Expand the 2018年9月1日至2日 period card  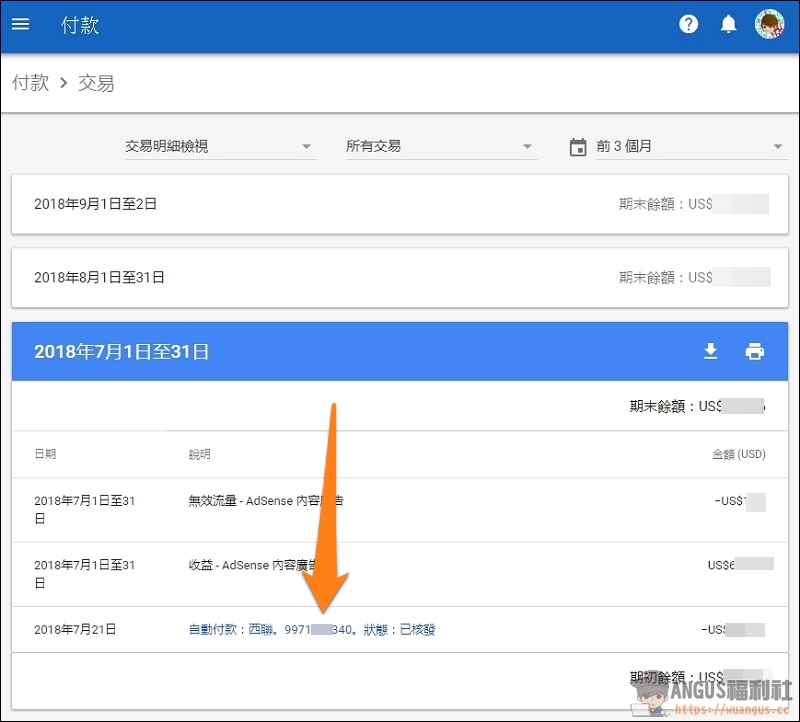pyautogui.click(x=399, y=204)
